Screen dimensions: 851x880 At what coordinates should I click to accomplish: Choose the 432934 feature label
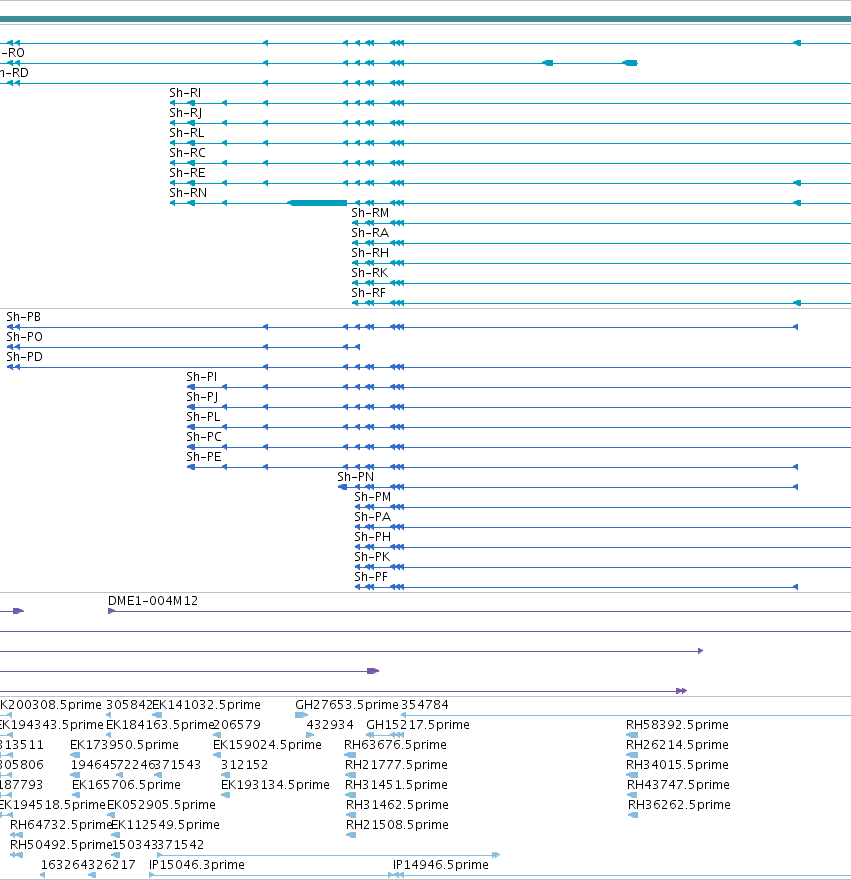coord(330,725)
